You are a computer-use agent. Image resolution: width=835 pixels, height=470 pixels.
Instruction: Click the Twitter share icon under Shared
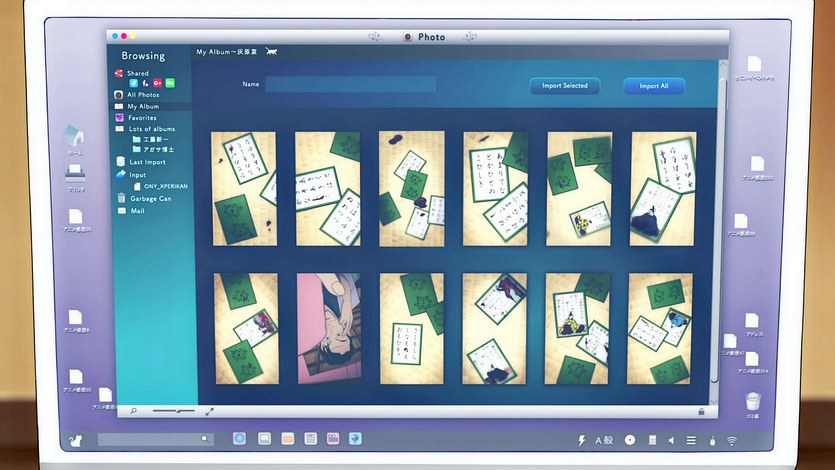click(x=134, y=83)
